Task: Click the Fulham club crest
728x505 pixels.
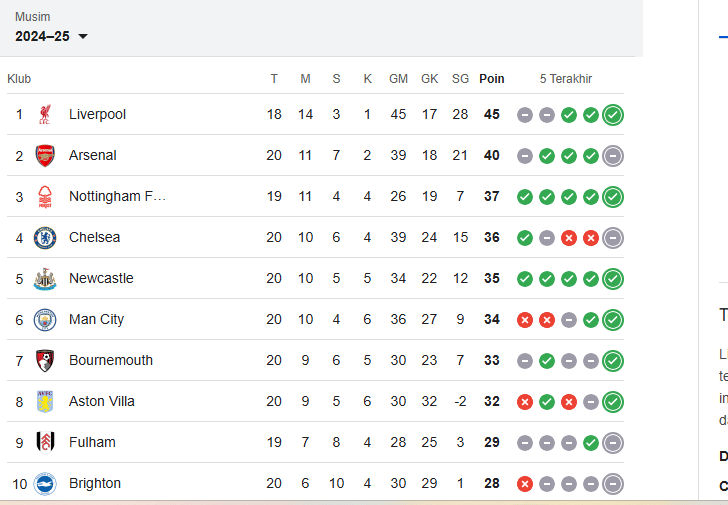Action: point(45,442)
